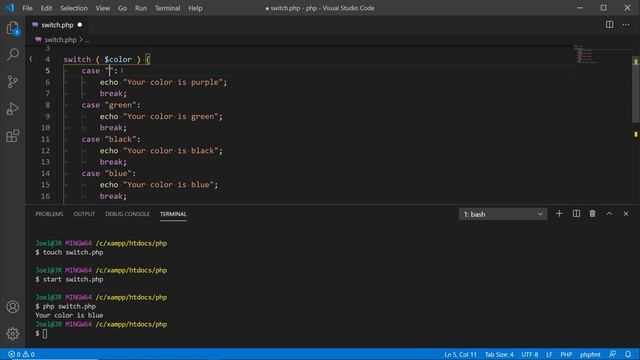Open the Terminal menu
The width and height of the screenshot is (640, 360).
pyautogui.click(x=167, y=8)
